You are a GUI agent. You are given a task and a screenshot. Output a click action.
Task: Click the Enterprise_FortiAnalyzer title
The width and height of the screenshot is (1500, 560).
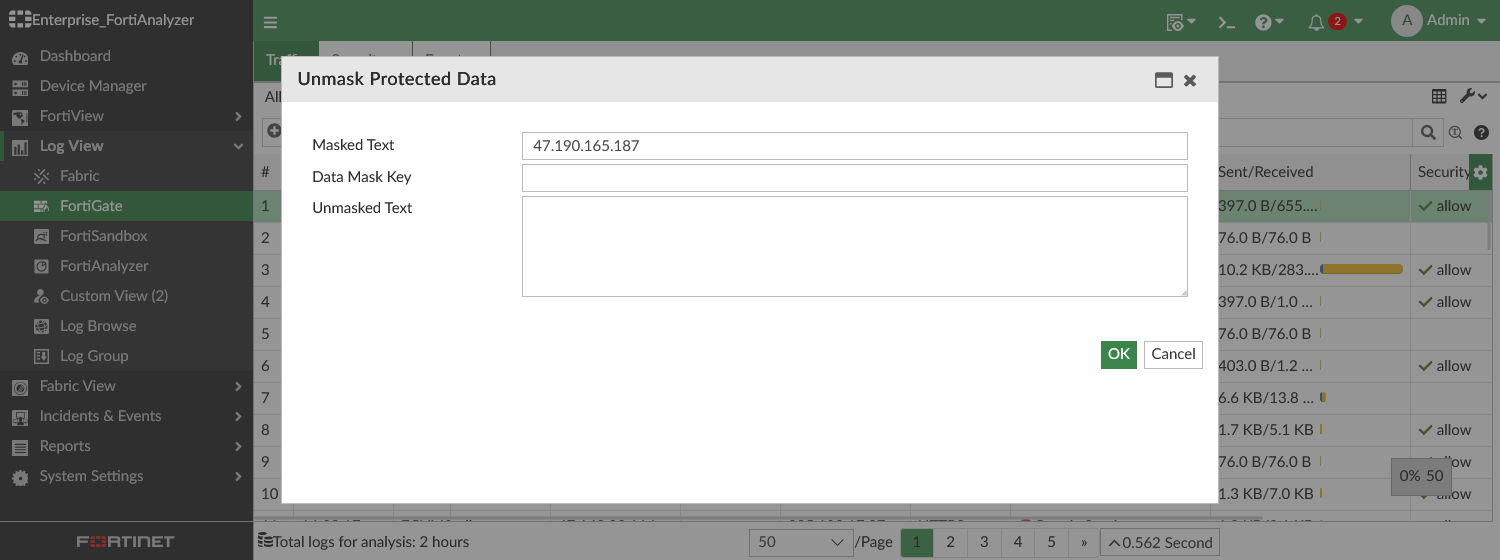101,20
